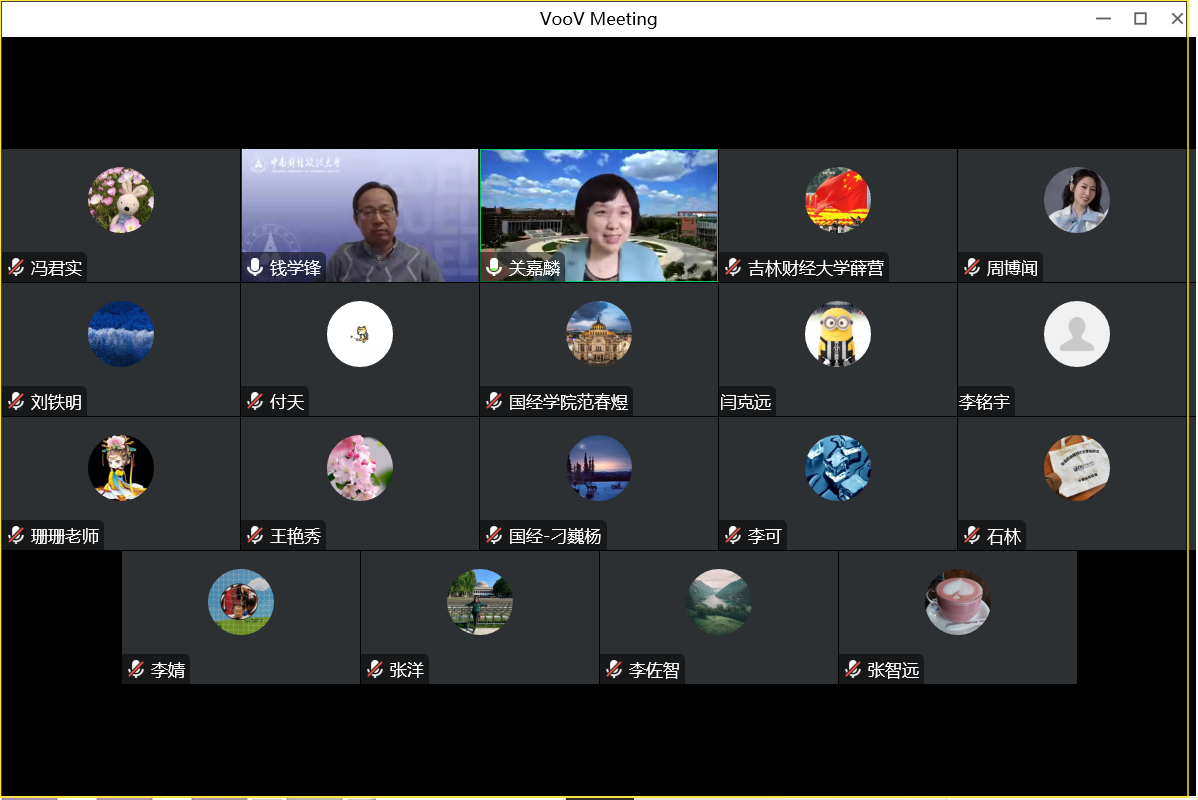Click muted mic icon for 吉林财经大学薛营
Image resolution: width=1198 pixels, height=800 pixels.
tap(733, 268)
